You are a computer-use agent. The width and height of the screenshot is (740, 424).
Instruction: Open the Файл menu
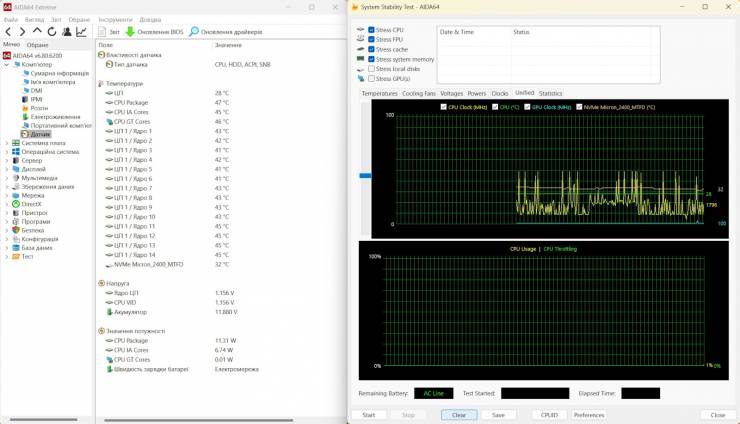[x=11, y=20]
